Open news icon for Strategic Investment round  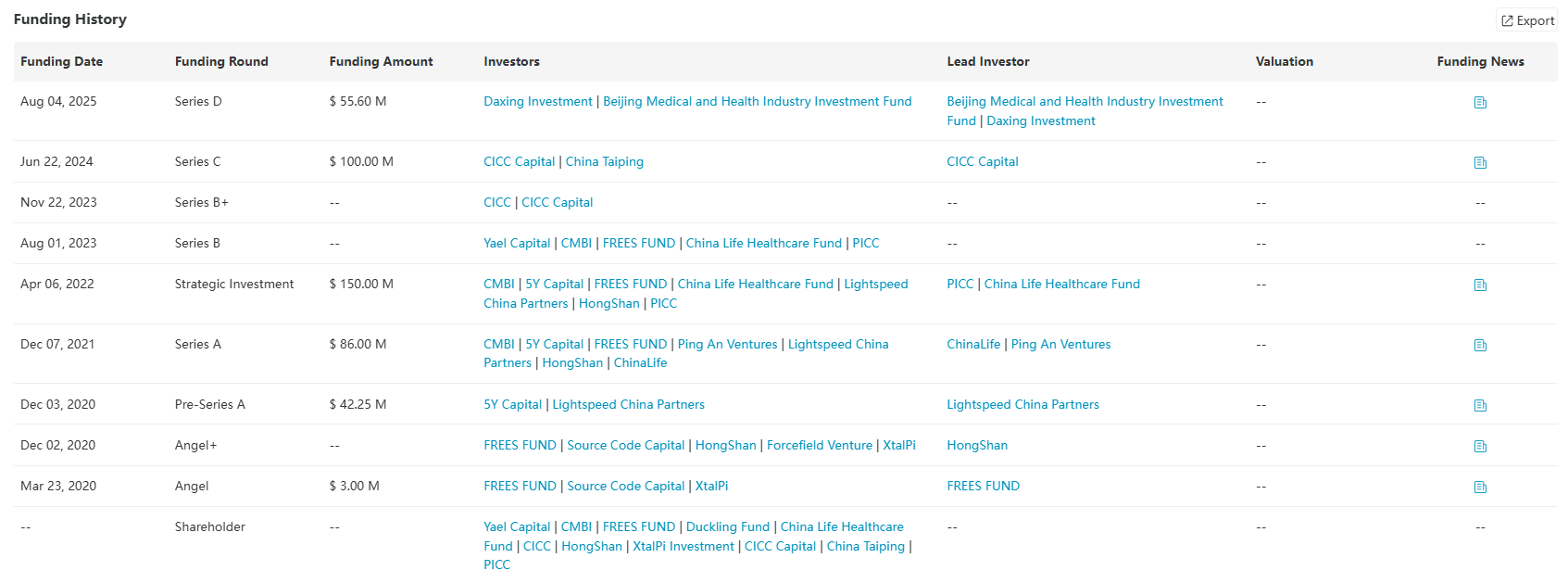(x=1480, y=285)
